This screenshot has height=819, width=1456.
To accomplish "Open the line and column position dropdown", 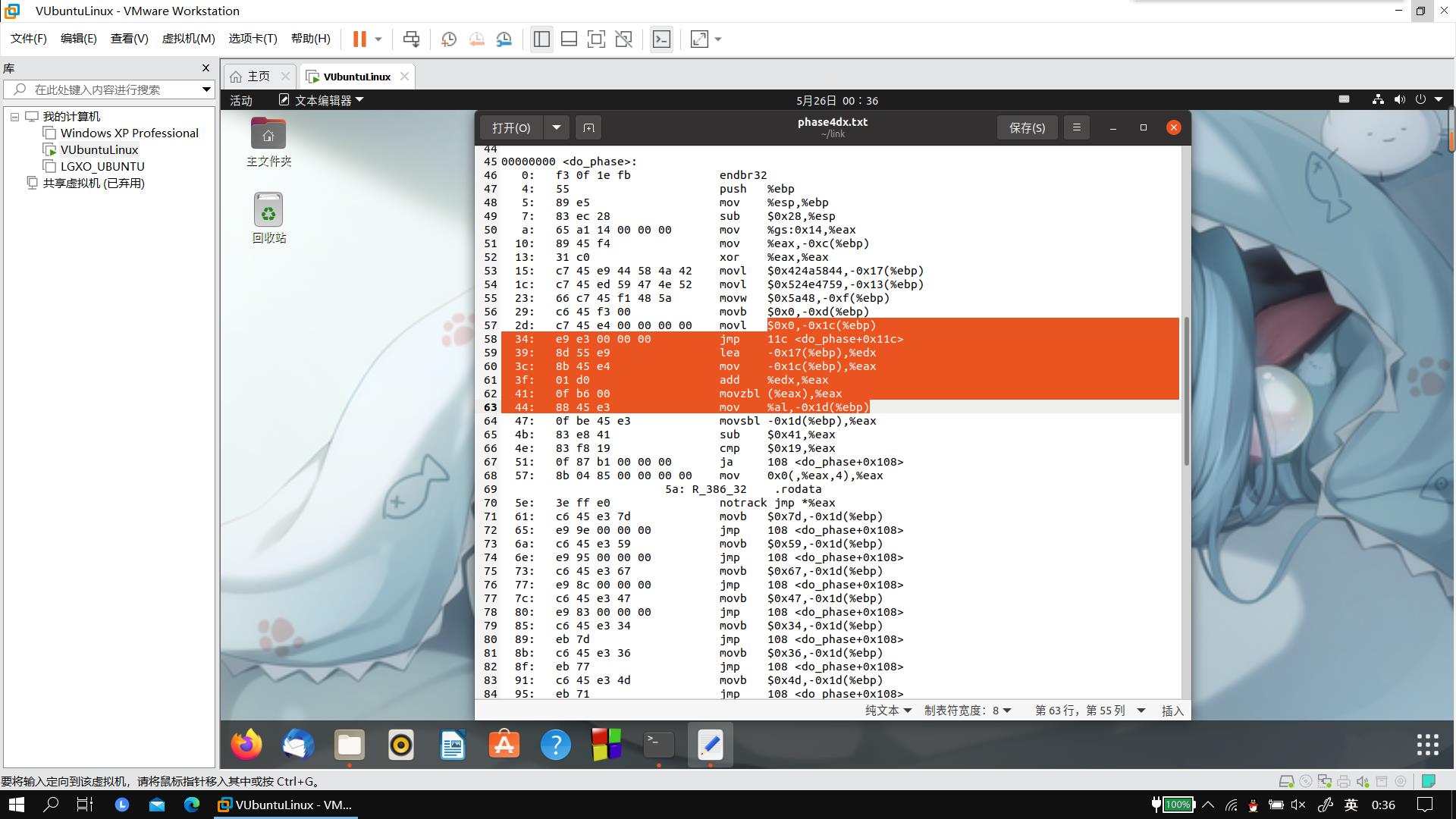I will coord(1090,711).
